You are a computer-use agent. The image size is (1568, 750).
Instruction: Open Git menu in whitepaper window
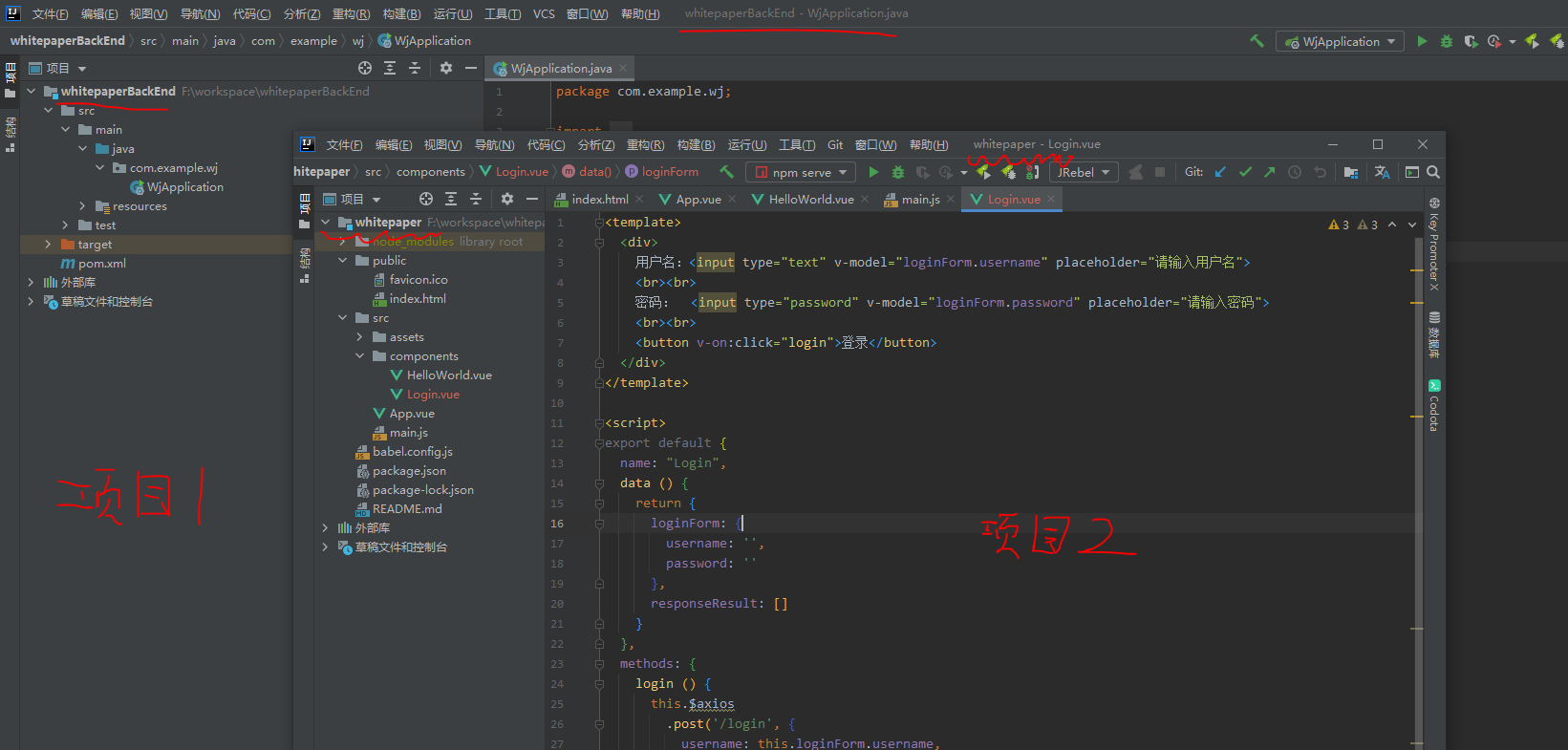(x=835, y=145)
